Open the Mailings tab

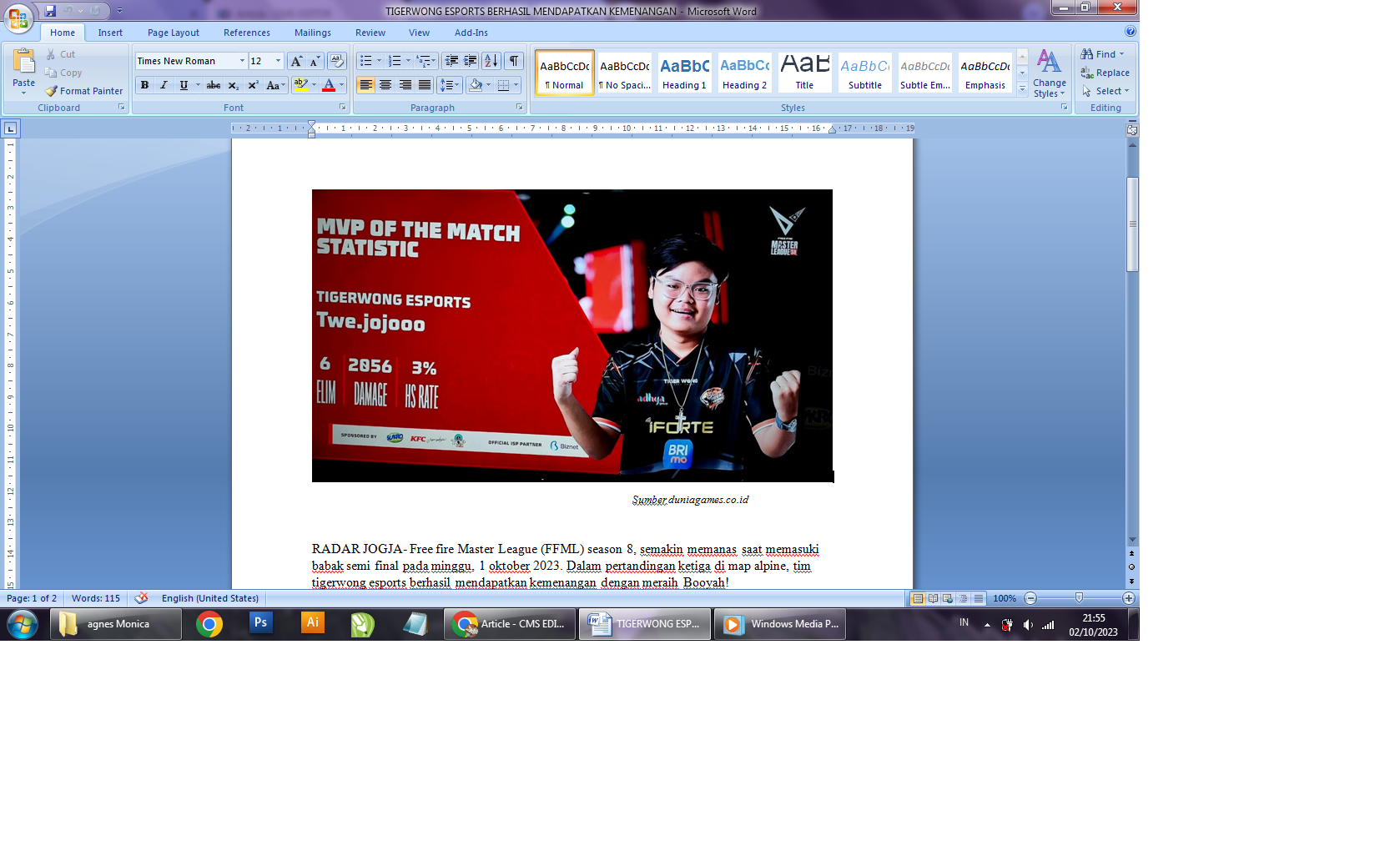(x=313, y=33)
